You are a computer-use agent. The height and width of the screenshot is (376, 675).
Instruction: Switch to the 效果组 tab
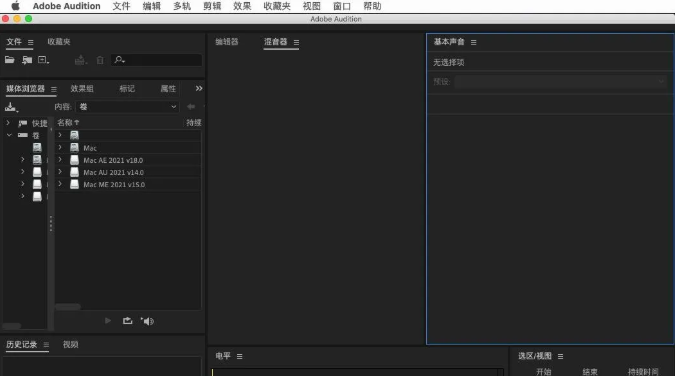coord(82,89)
